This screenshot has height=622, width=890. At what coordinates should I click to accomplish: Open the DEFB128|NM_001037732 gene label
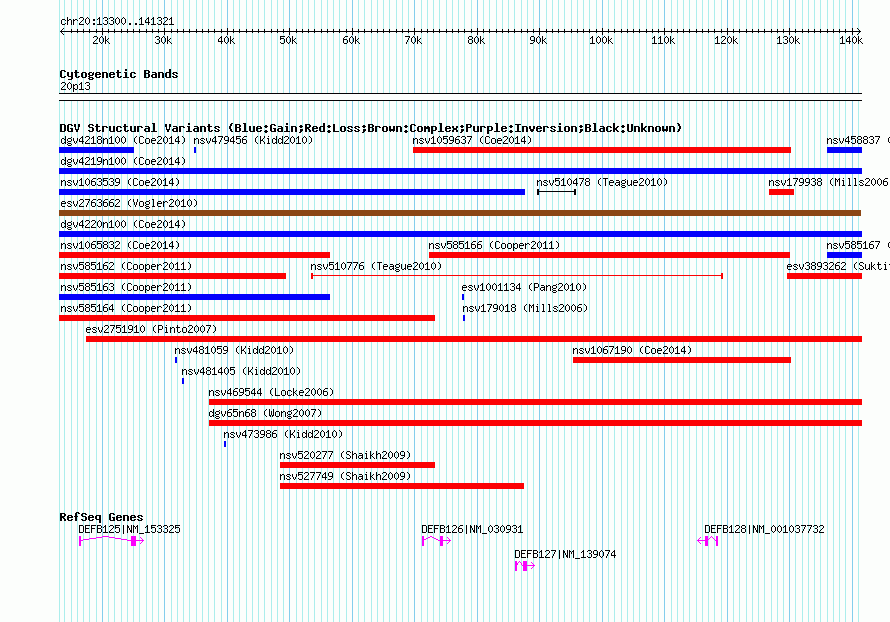pyautogui.click(x=764, y=529)
